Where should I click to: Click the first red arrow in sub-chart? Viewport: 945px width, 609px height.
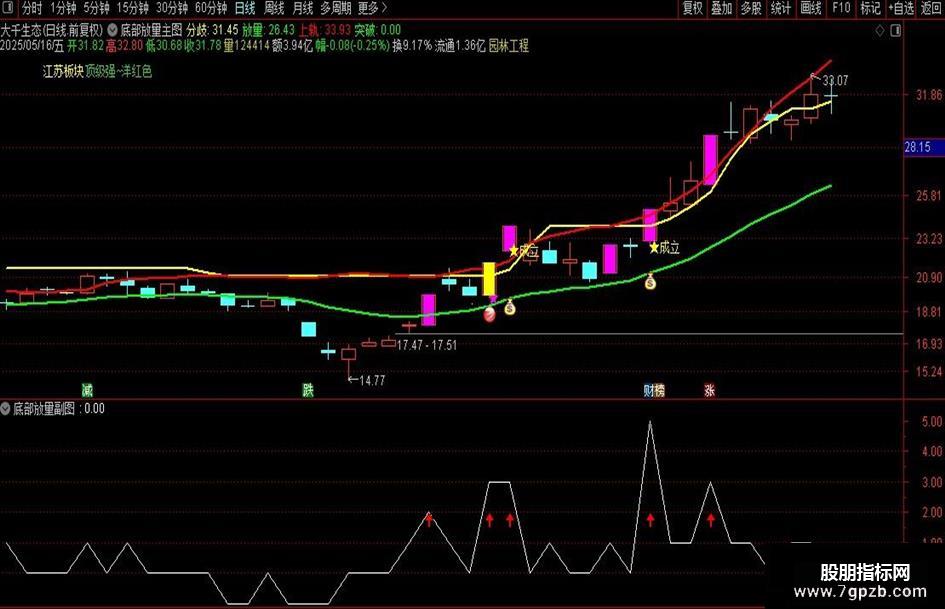click(x=429, y=519)
